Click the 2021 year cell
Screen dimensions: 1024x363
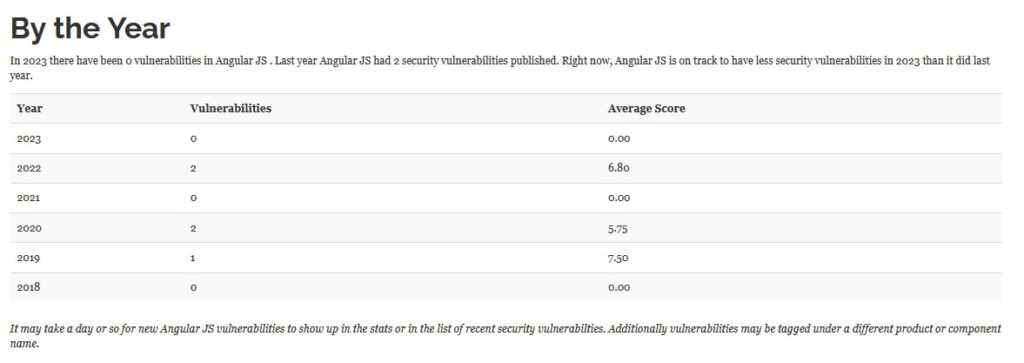tap(29, 198)
